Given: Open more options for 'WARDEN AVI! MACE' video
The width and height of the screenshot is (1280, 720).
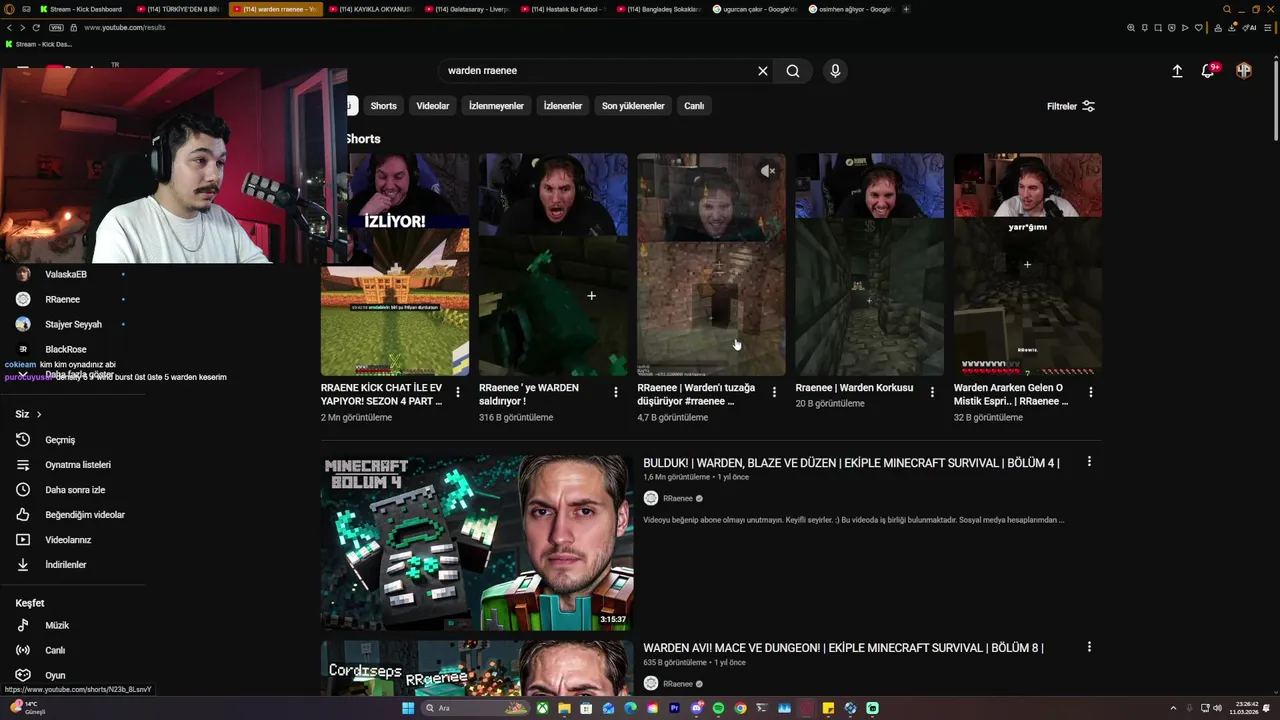Looking at the screenshot, I should click(x=1089, y=647).
